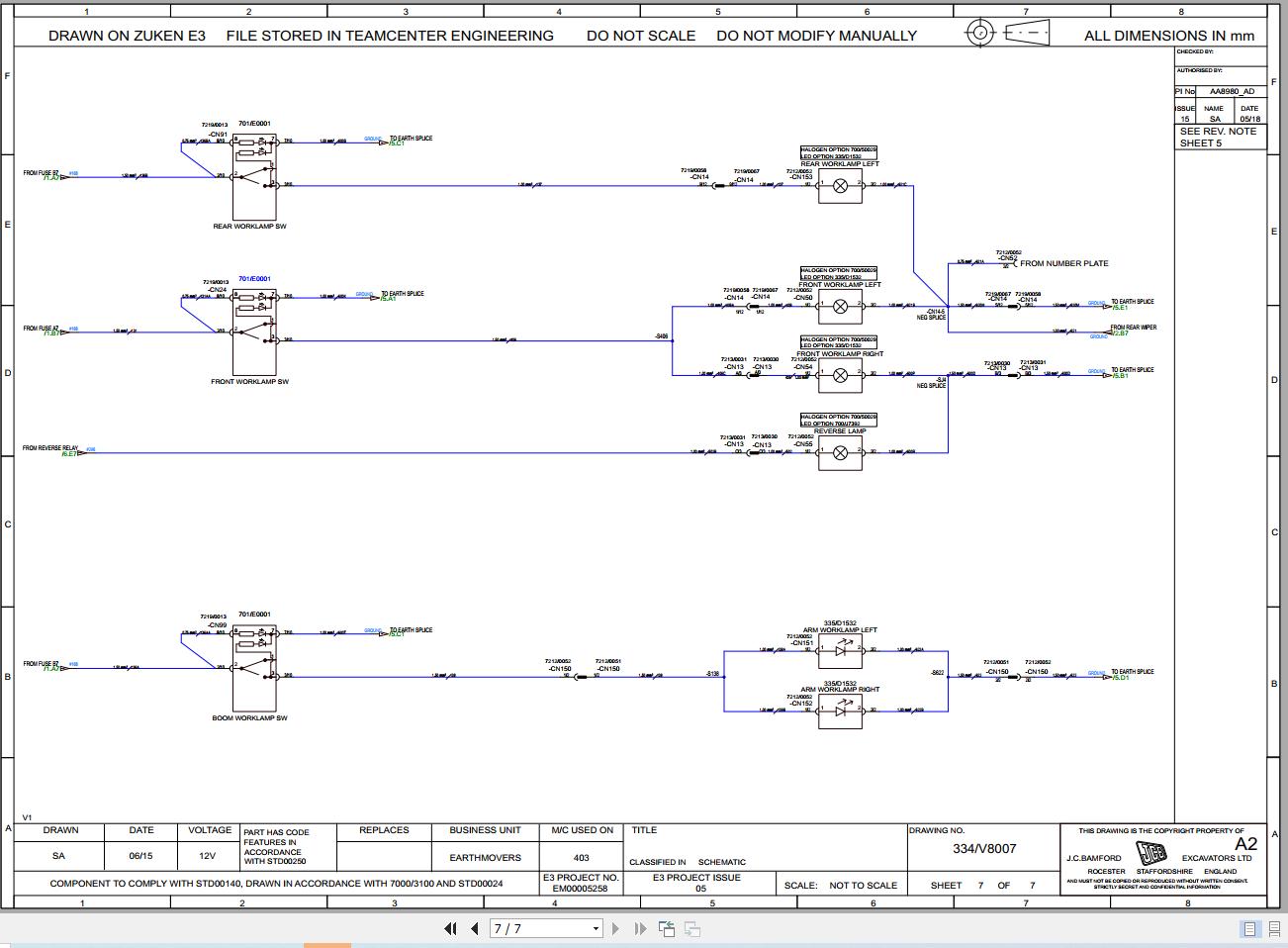Jump to the first page
Viewport: 1288px width, 948px height.
[x=450, y=928]
